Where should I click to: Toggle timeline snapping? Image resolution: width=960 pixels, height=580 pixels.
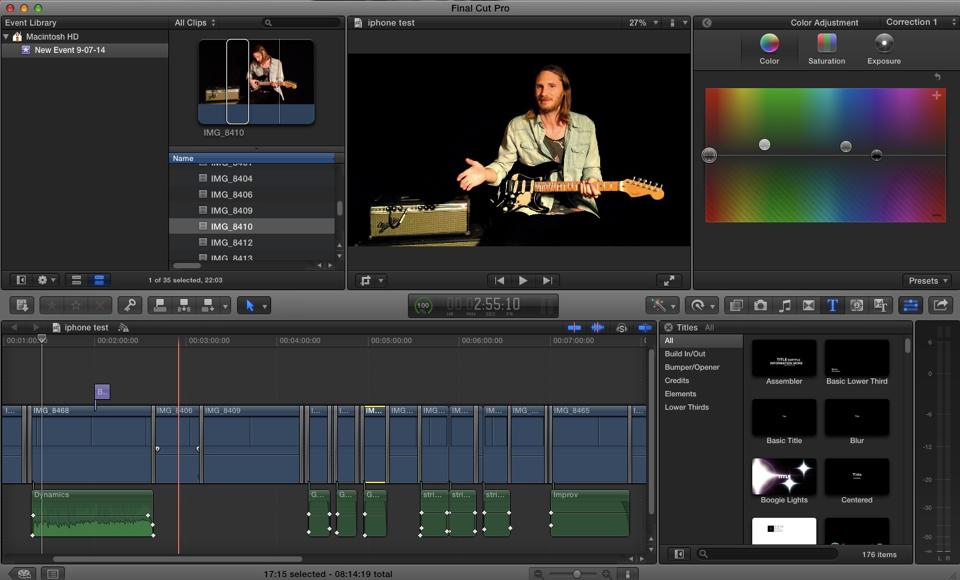coord(645,328)
